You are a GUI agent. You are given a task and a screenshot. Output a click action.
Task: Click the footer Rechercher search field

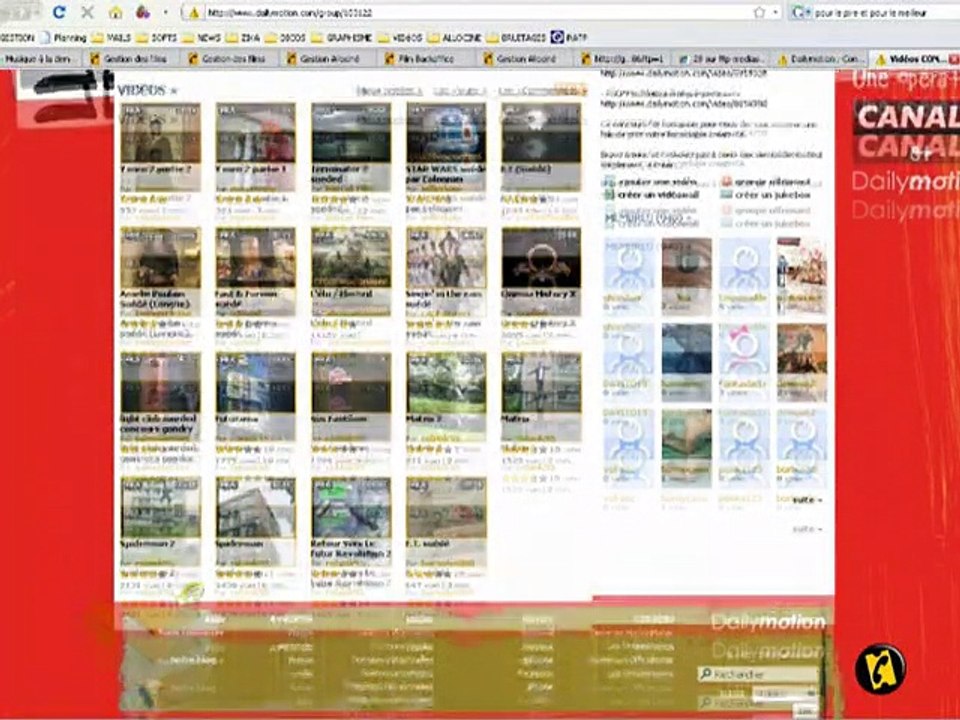[758, 675]
